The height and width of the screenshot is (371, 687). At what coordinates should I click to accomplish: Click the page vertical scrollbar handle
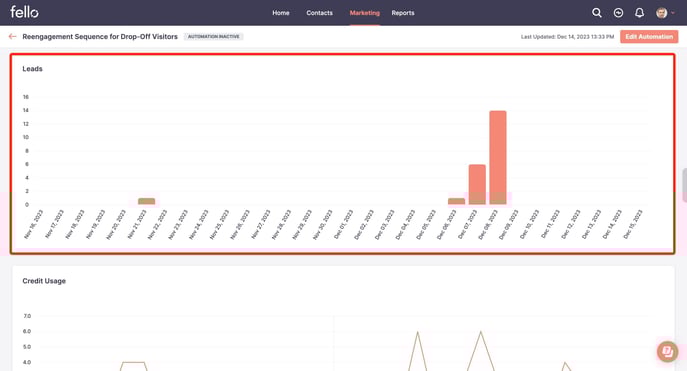[x=684, y=185]
